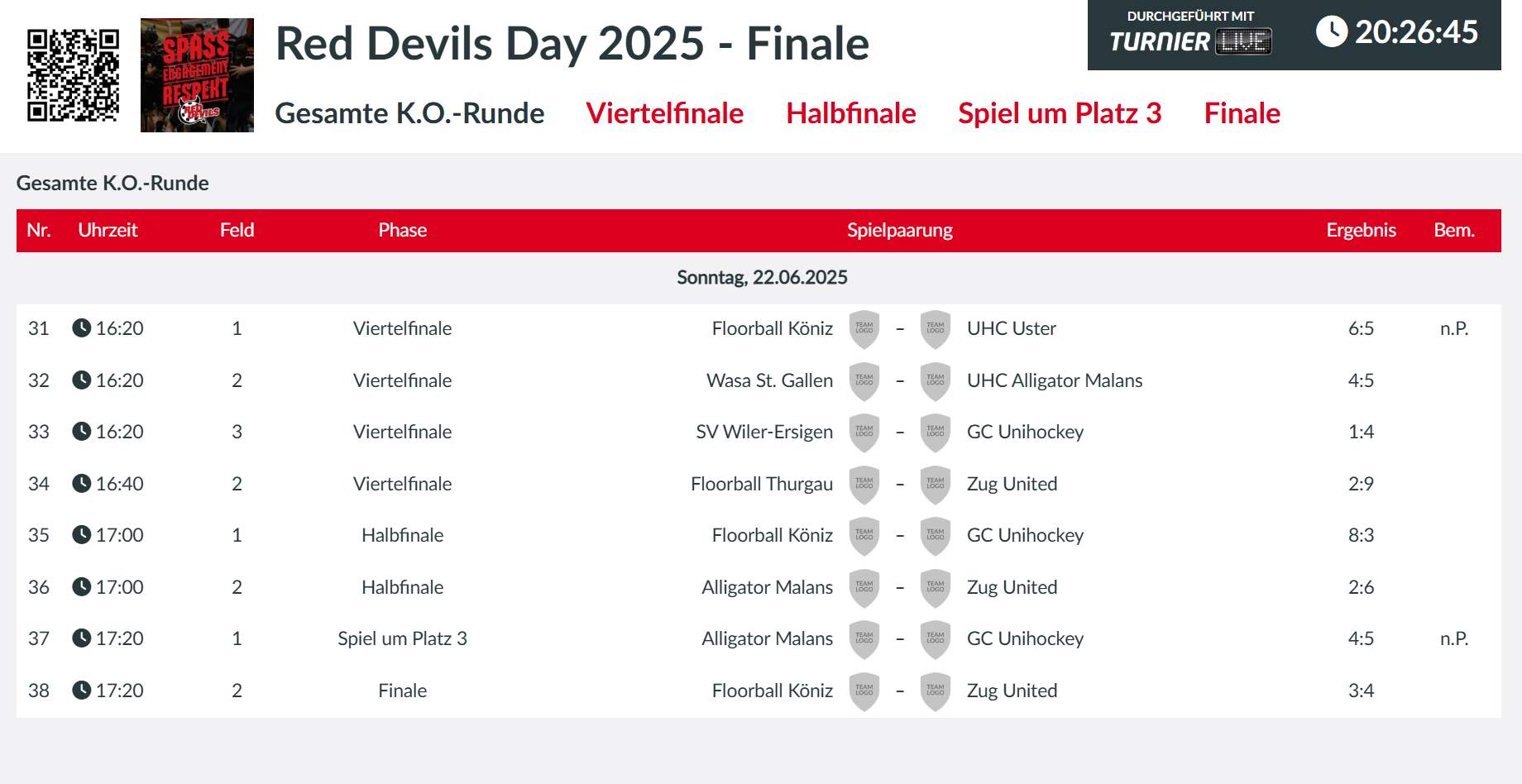Open the Spiel um Platz 3 tab
1522x784 pixels.
[1060, 113]
